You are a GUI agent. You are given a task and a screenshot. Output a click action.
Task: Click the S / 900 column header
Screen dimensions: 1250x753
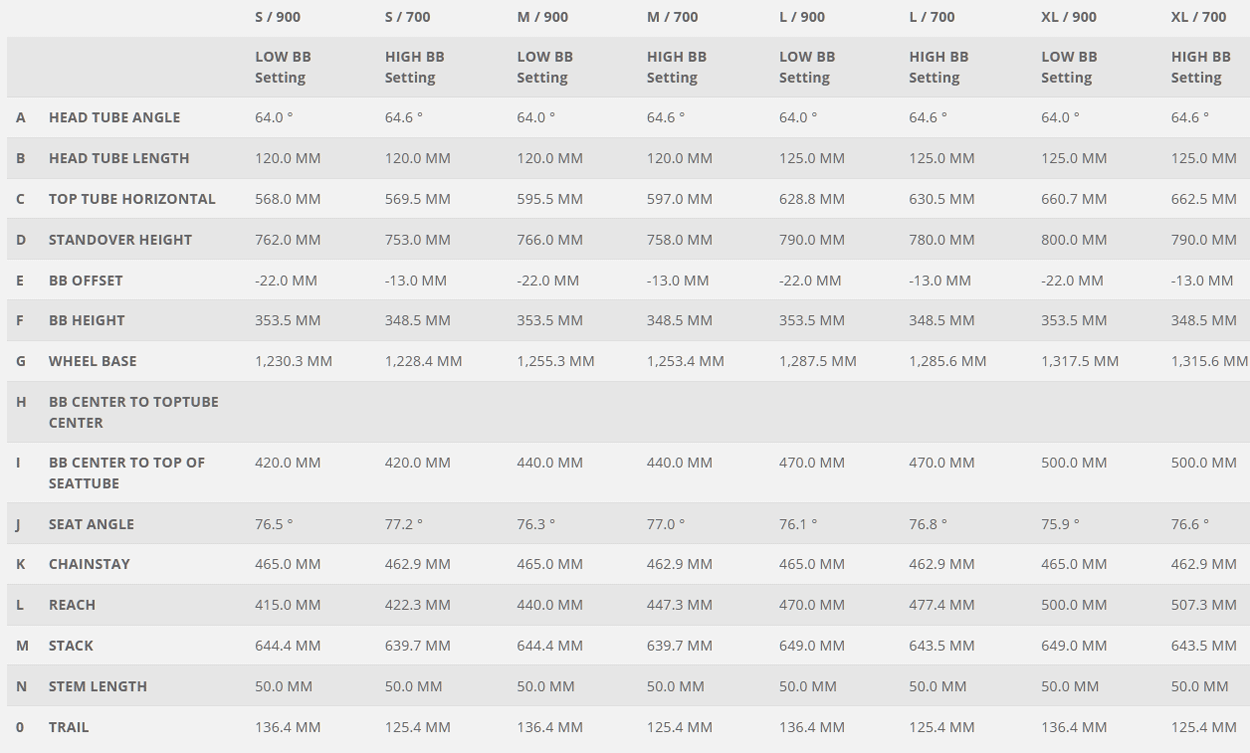tap(277, 17)
